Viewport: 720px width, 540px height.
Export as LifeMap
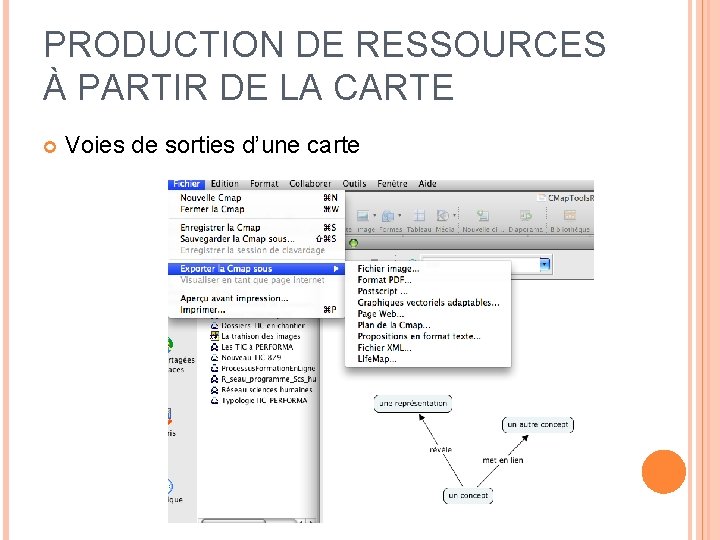[x=428, y=359]
